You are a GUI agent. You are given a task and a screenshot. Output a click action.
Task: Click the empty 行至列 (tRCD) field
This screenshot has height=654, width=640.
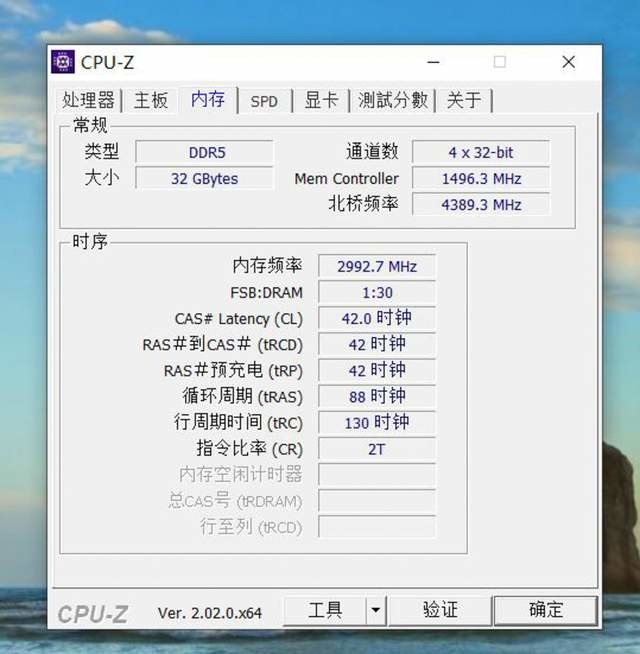(x=377, y=527)
